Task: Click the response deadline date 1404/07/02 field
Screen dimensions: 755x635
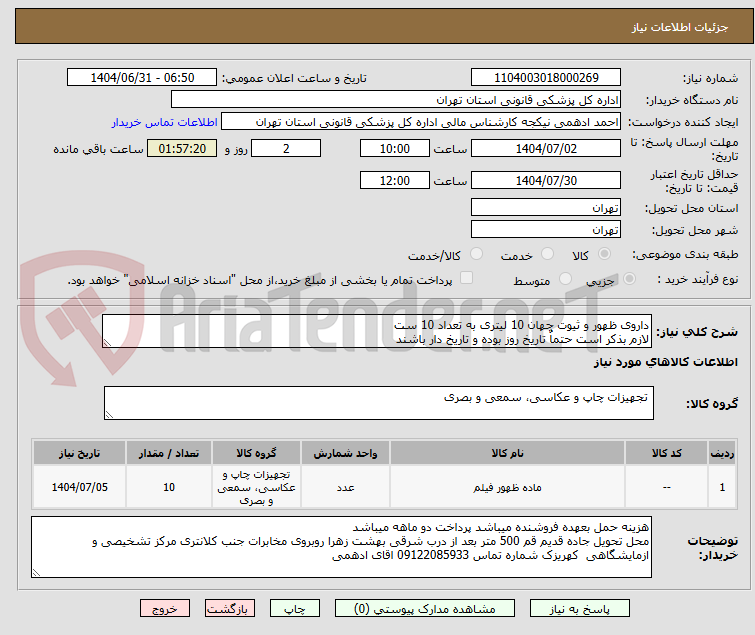Action: (546, 148)
